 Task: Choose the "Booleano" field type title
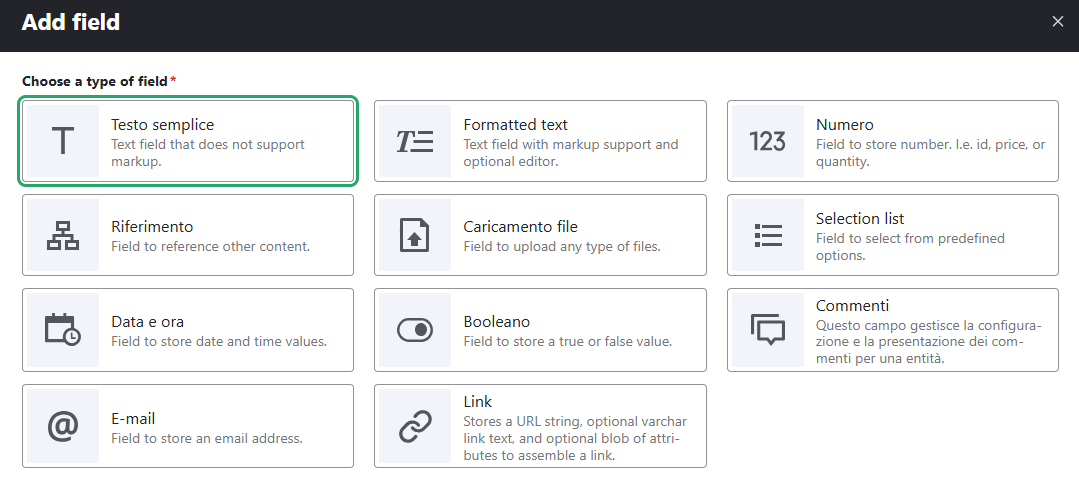(x=496, y=322)
